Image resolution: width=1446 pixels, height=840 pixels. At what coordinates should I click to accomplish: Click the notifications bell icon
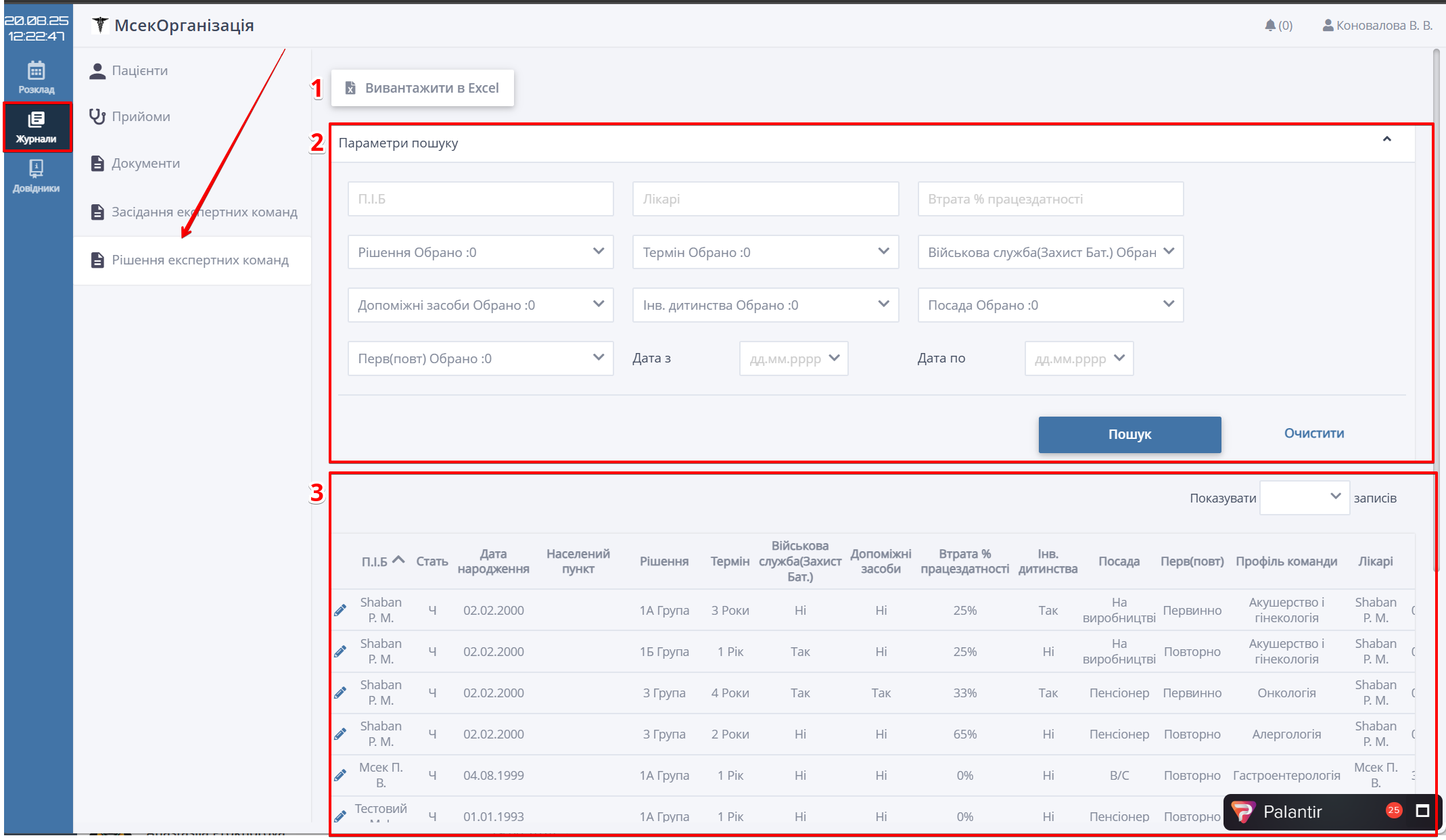(x=1269, y=26)
